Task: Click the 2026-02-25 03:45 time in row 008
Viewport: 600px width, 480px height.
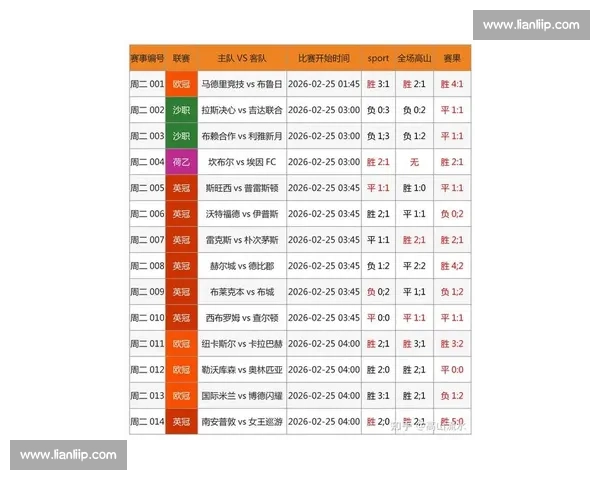Action: coord(324,266)
